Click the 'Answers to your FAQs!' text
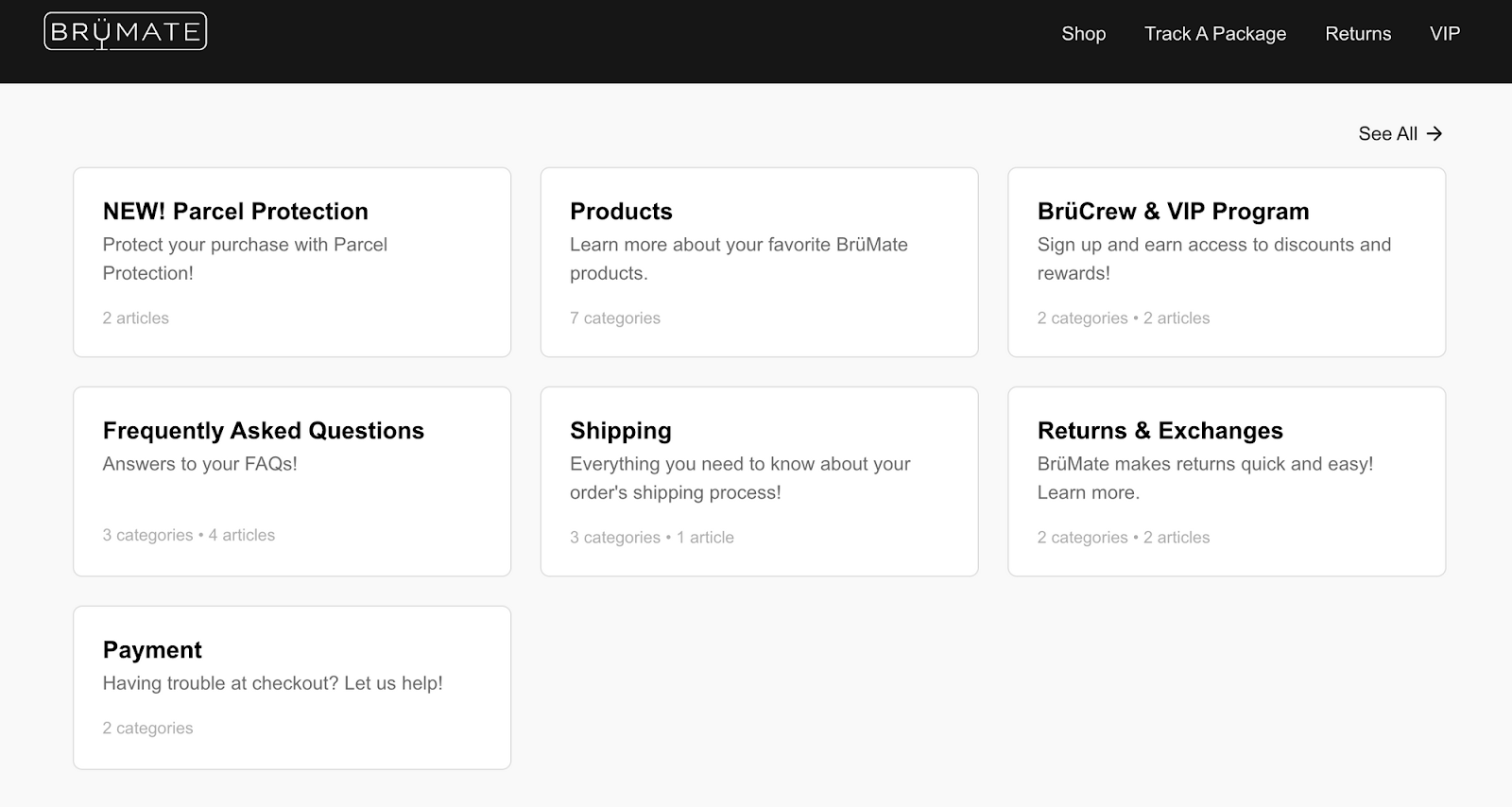The width and height of the screenshot is (1512, 807). point(200,464)
